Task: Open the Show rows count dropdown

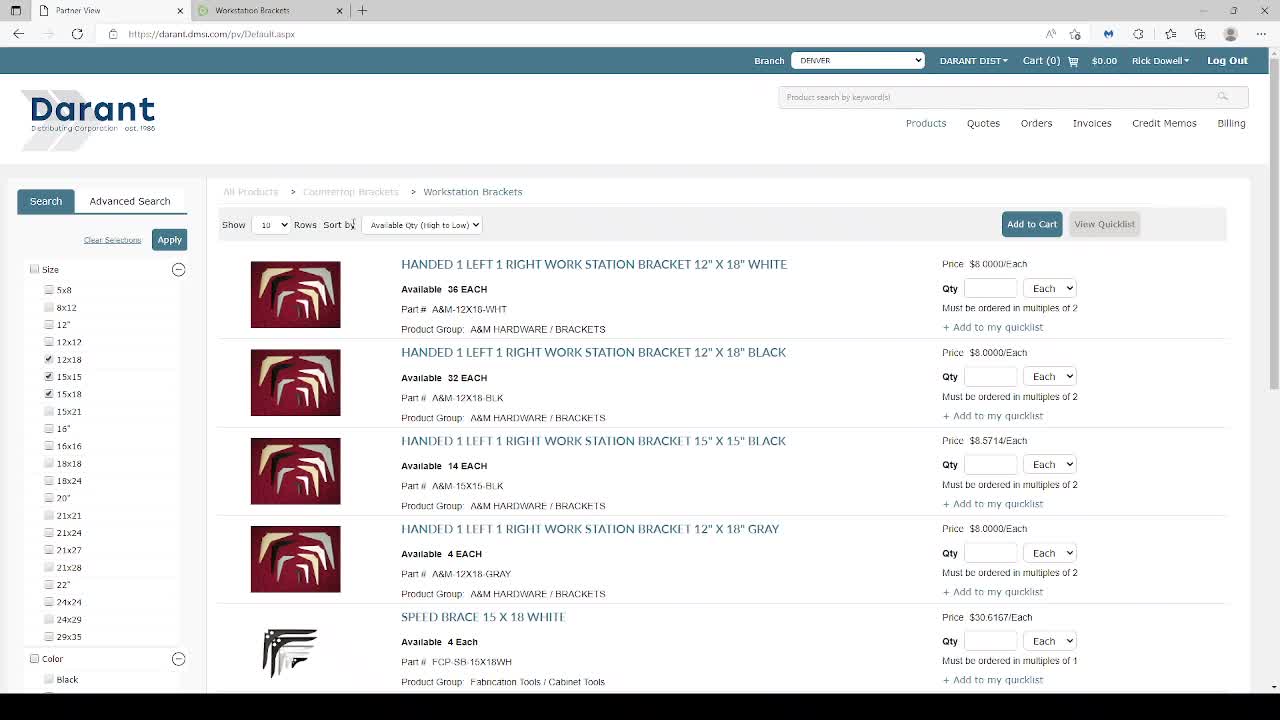Action: [x=271, y=225]
